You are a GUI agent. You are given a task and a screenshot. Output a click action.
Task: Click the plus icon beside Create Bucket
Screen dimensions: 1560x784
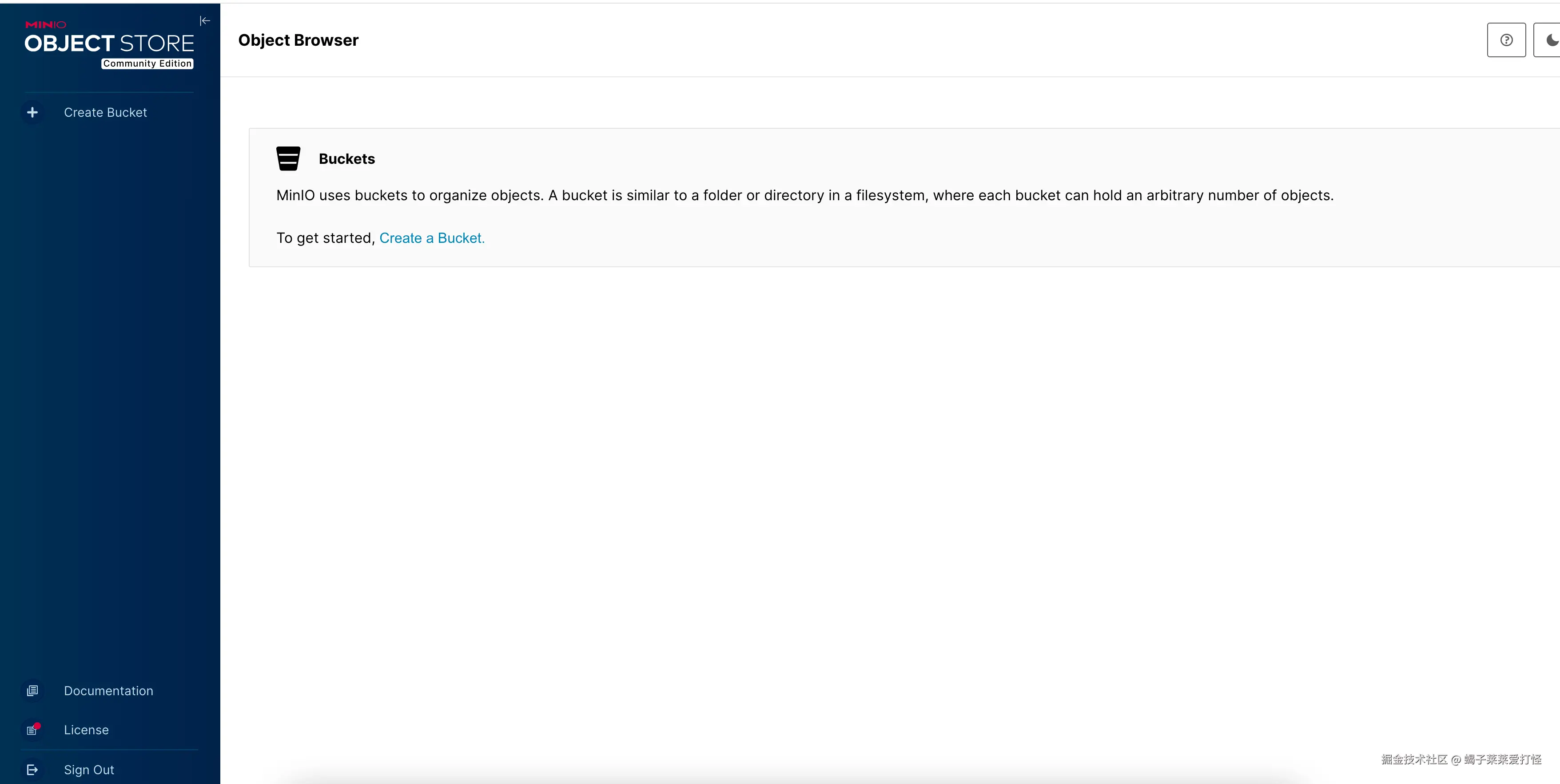(33, 113)
